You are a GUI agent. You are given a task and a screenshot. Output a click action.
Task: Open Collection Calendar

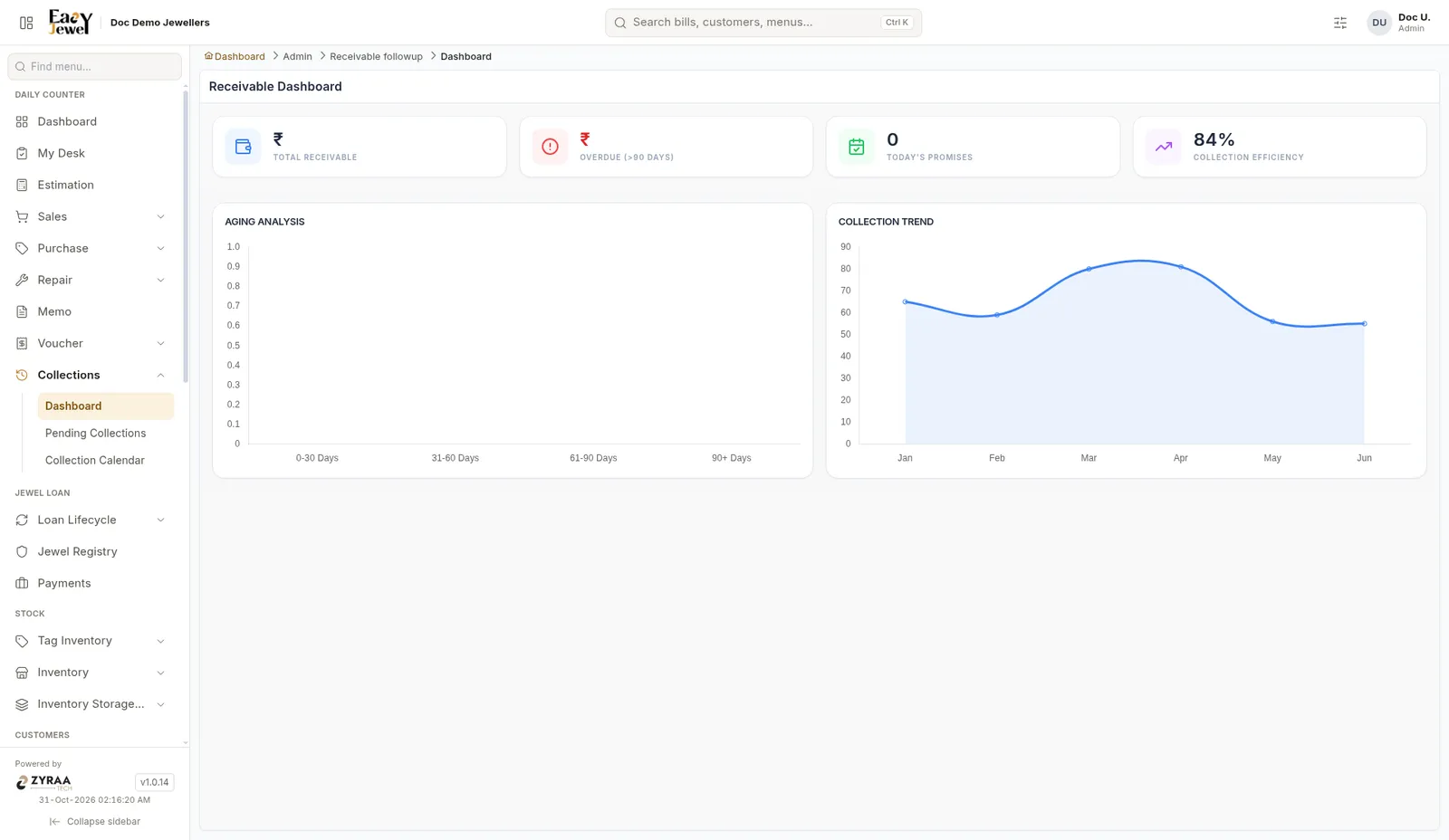105,461
